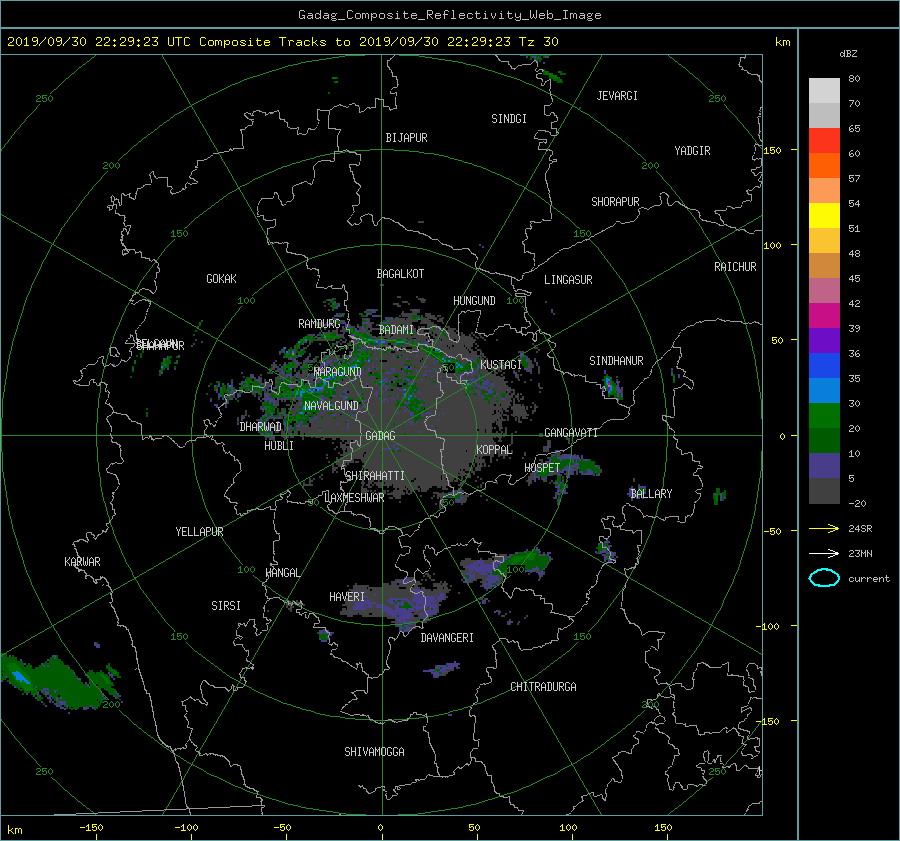The image size is (900, 841).
Task: Select the magenta 39 dBZ color swatch
Action: click(x=824, y=315)
